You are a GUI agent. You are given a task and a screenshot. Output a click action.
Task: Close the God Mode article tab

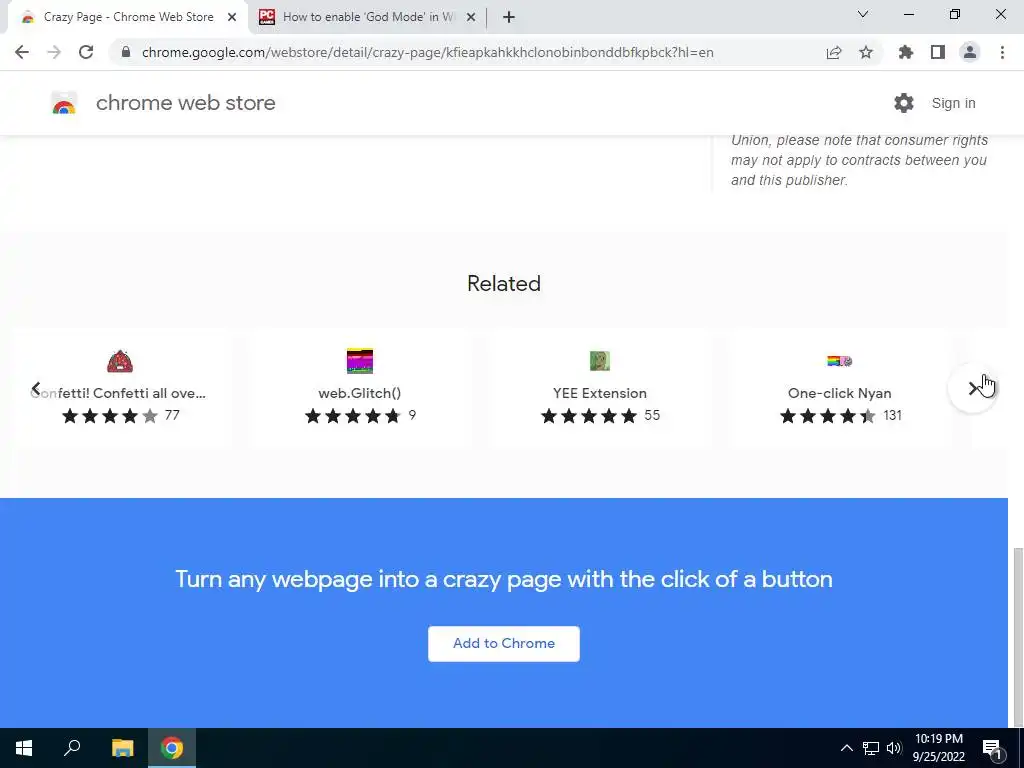click(471, 17)
